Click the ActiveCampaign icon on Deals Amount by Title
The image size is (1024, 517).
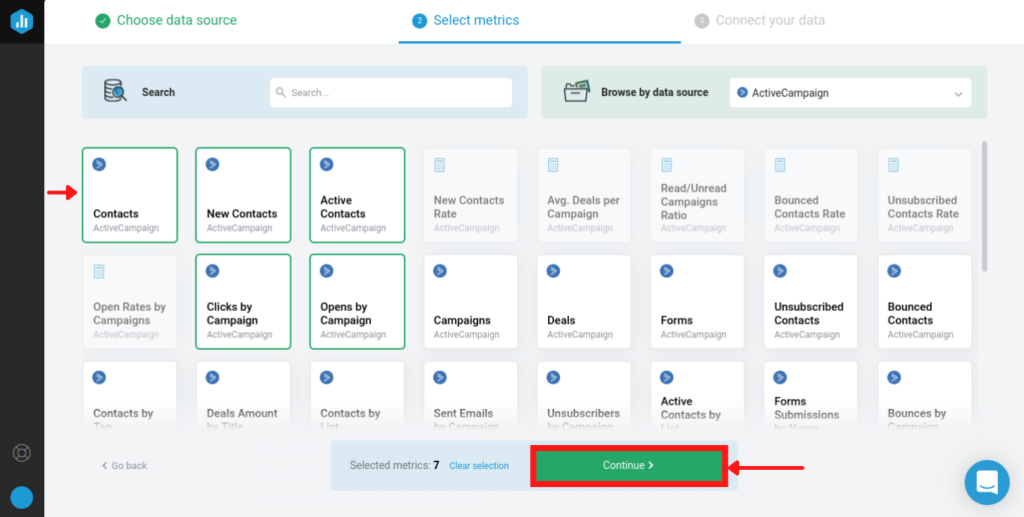point(213,377)
